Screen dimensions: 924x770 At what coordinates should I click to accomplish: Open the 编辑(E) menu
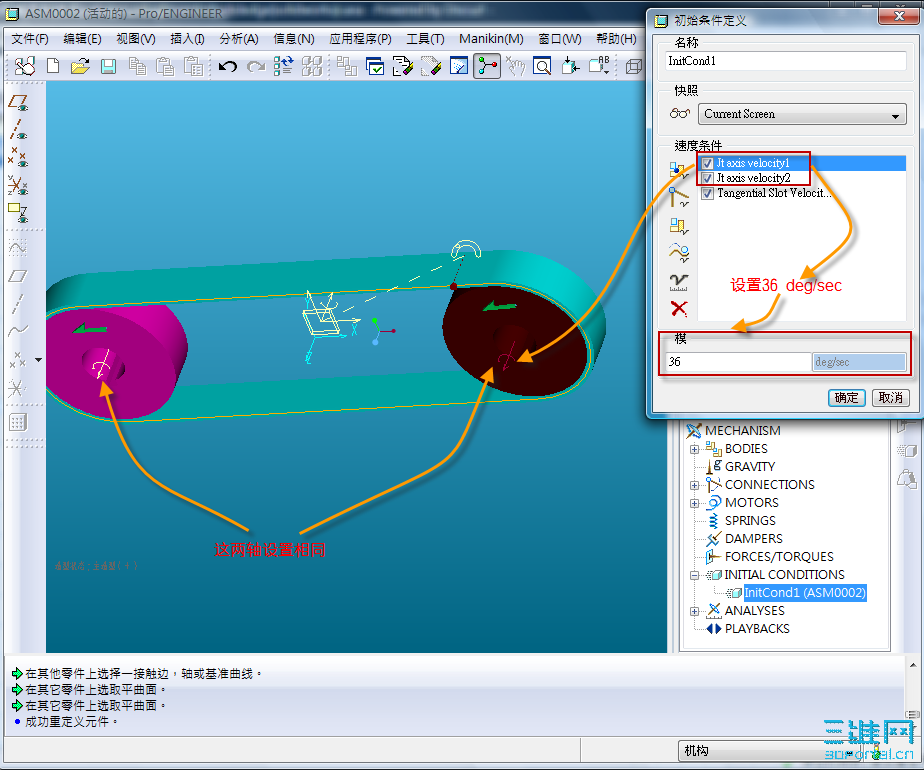82,39
